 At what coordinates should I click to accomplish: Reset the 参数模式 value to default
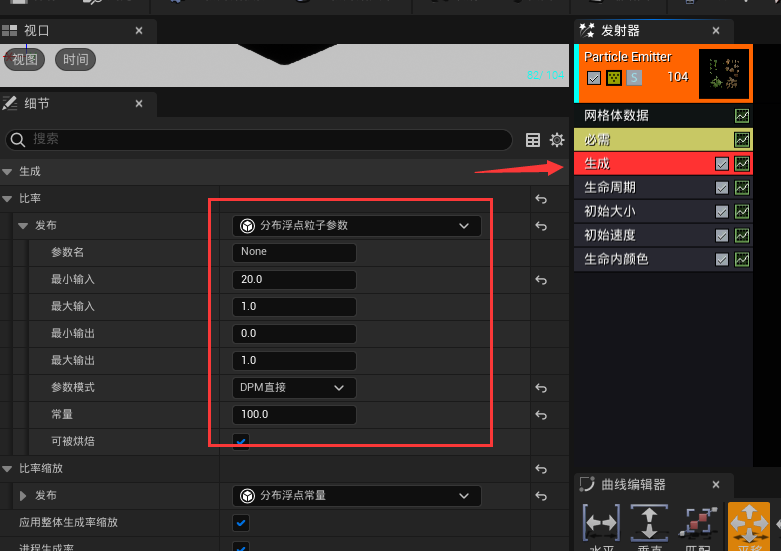541,388
